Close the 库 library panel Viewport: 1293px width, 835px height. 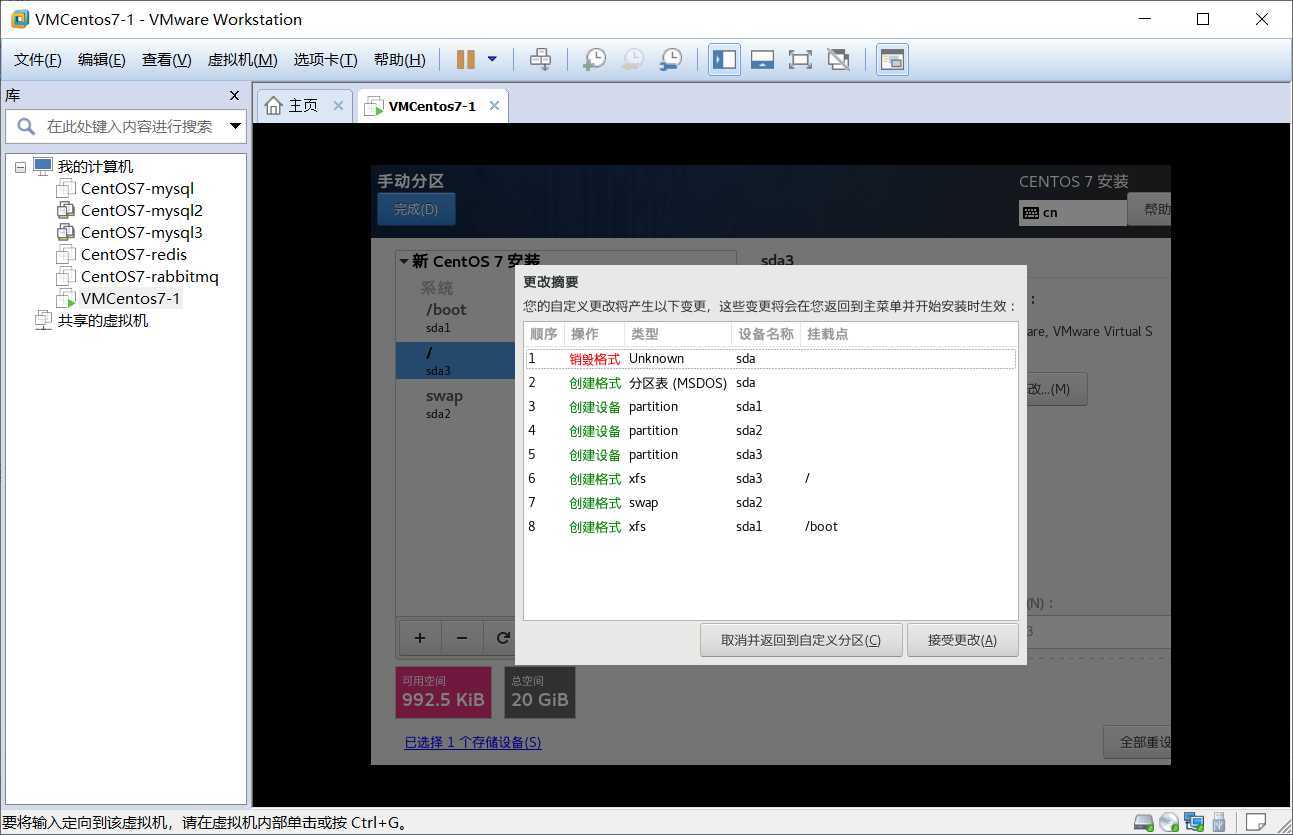(x=235, y=96)
